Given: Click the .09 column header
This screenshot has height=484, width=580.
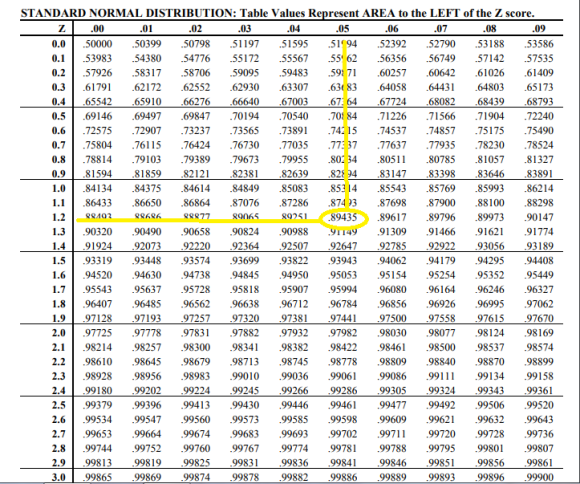Looking at the screenshot, I should click(x=539, y=28).
